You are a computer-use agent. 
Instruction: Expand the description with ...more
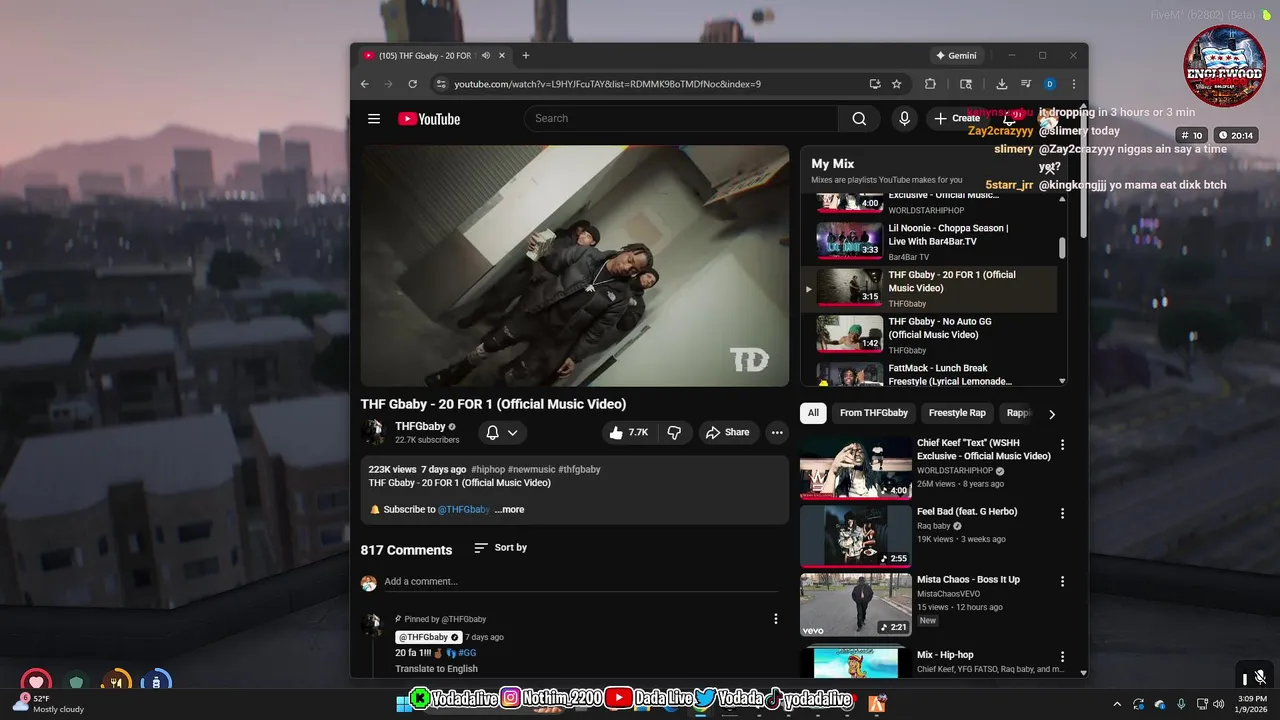509,510
